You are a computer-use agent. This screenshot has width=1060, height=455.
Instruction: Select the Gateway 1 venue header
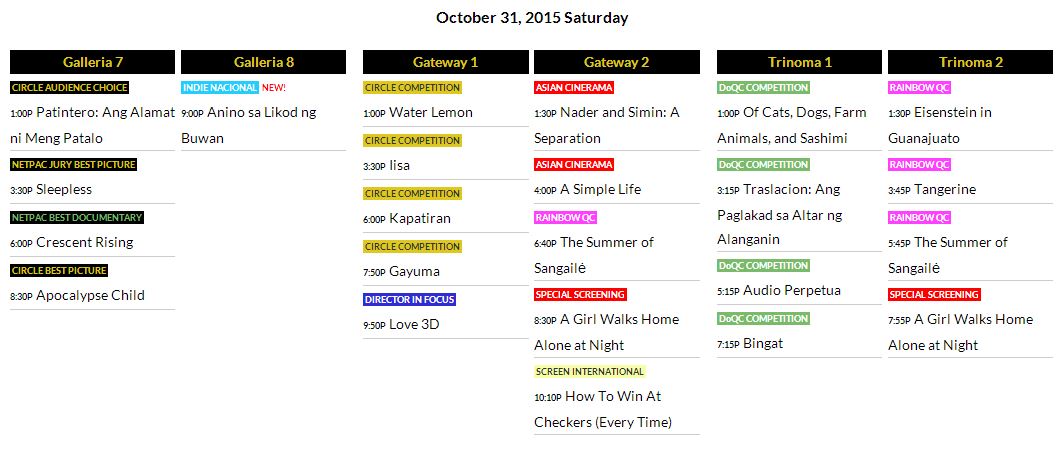(445, 62)
